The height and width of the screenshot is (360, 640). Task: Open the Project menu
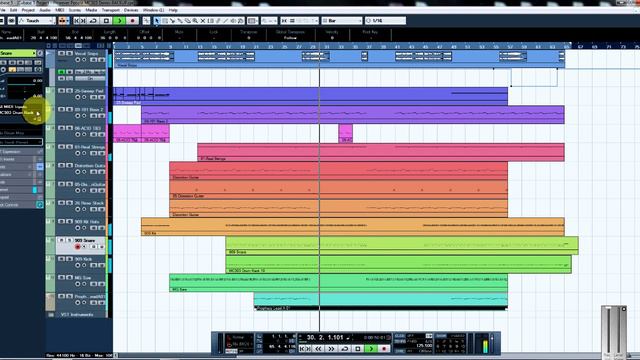coord(28,10)
